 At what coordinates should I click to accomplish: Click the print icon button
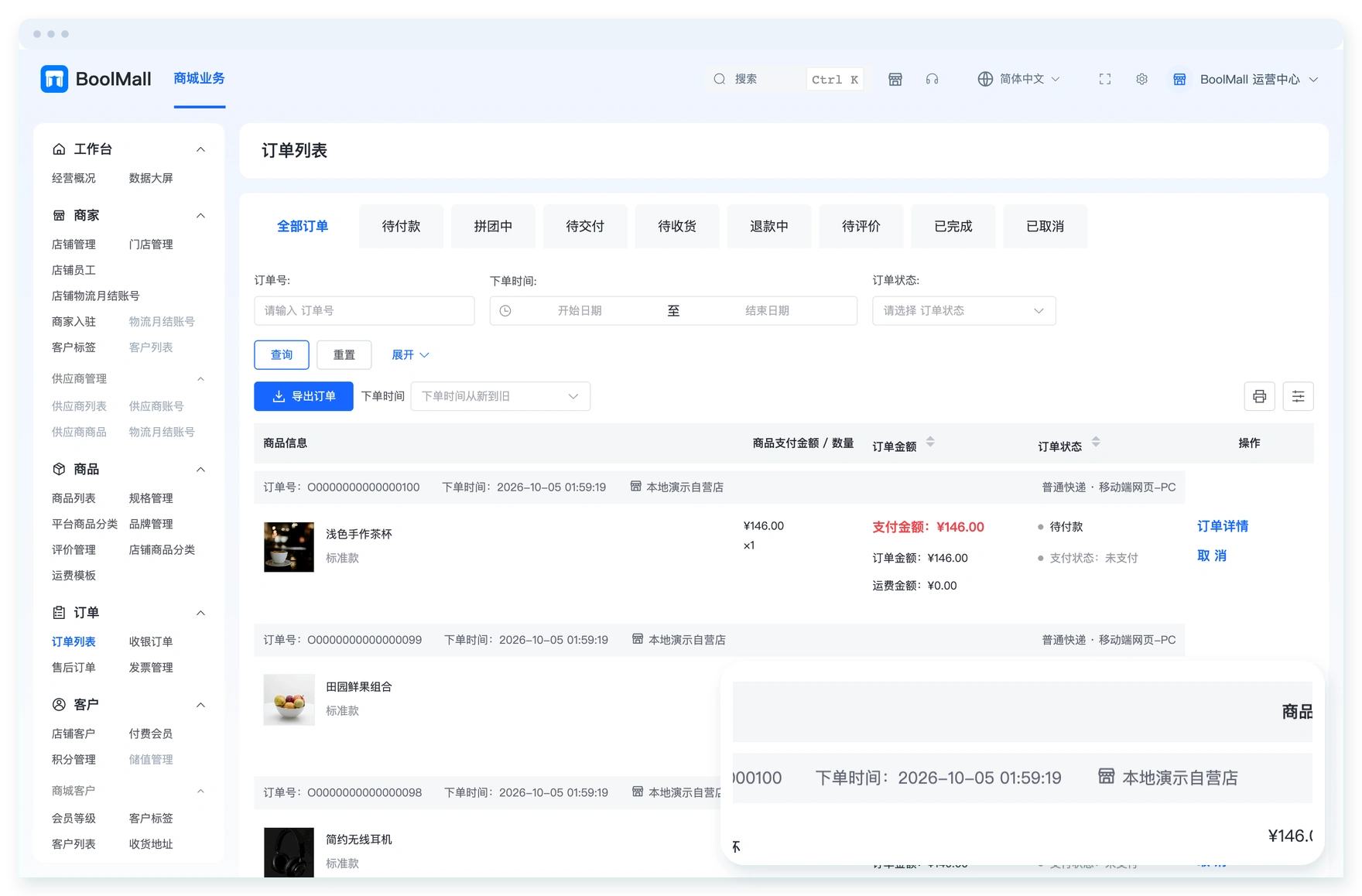pos(1259,396)
